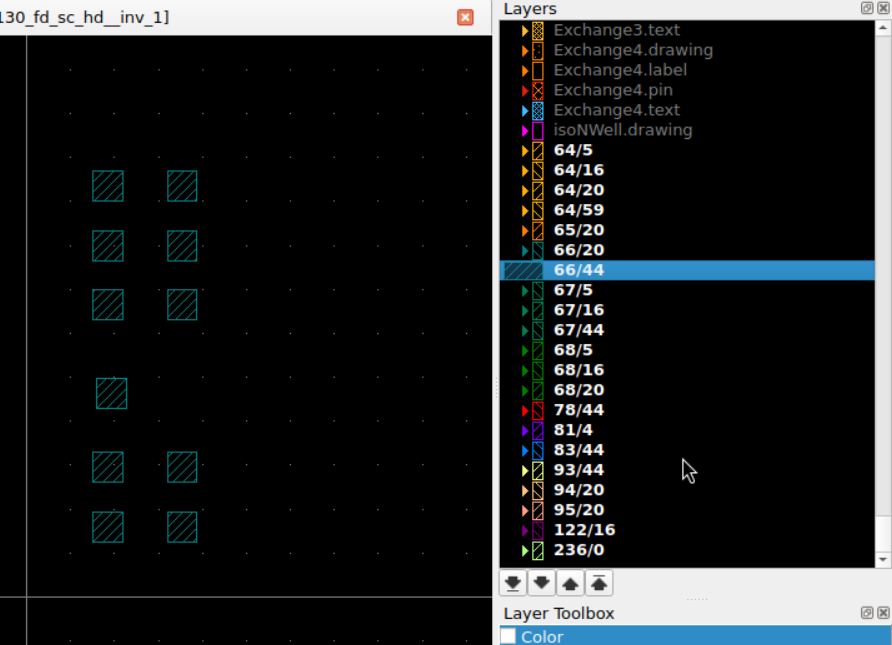
Task: Close the Layer Toolbox panel
Action: (882, 613)
